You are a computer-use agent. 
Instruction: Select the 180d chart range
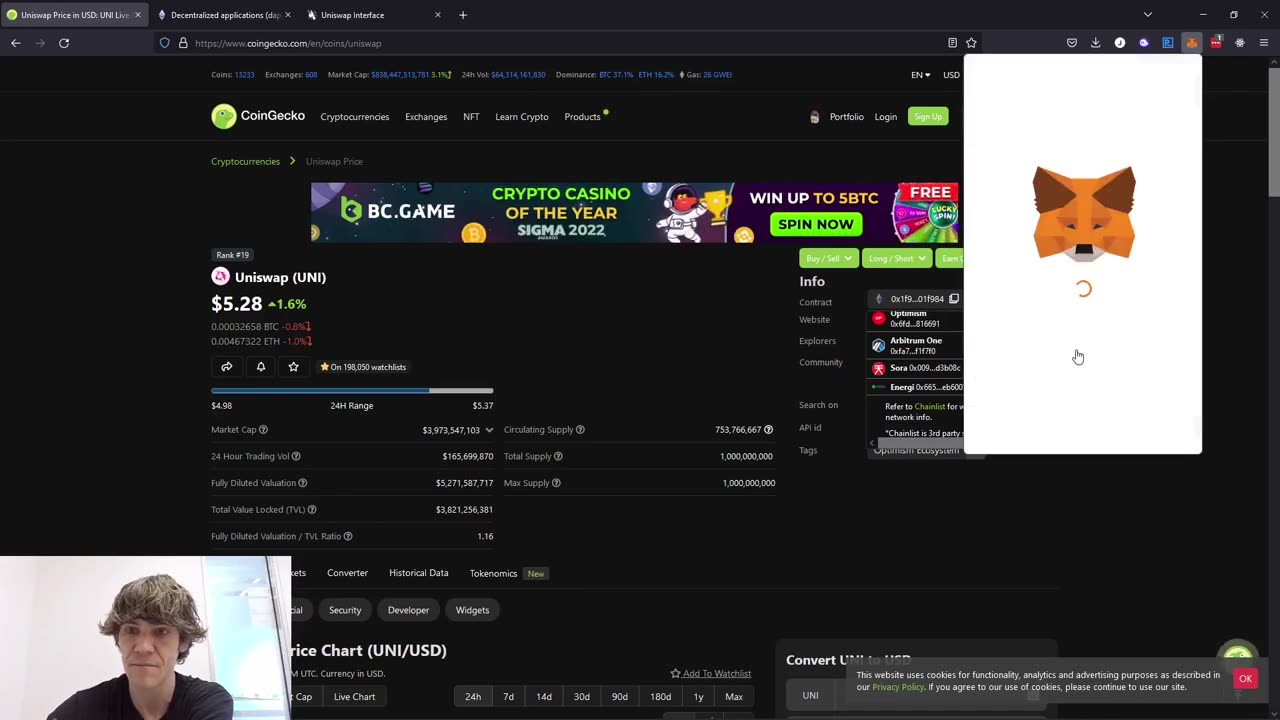pyautogui.click(x=660, y=697)
